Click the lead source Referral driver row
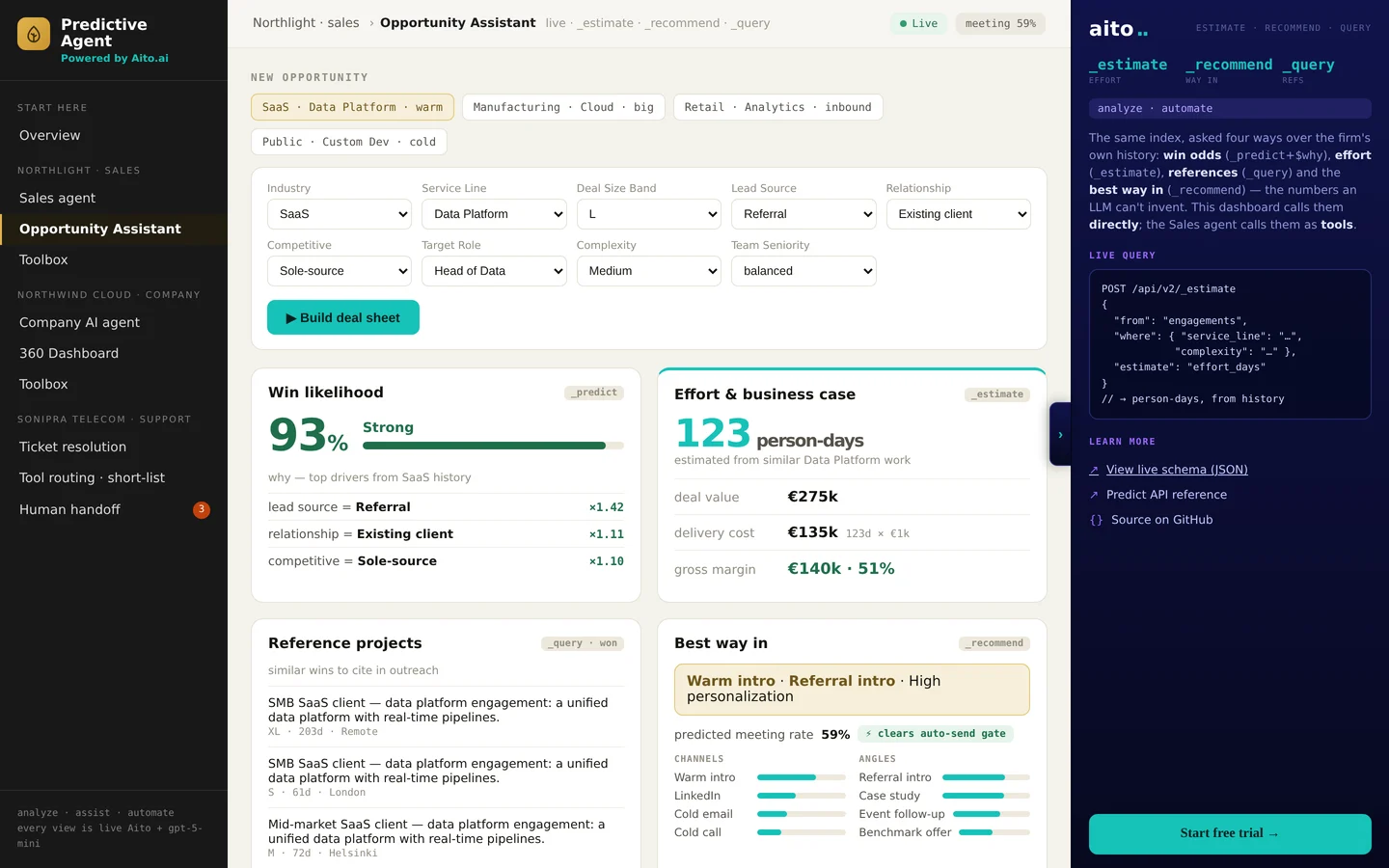 [446, 507]
